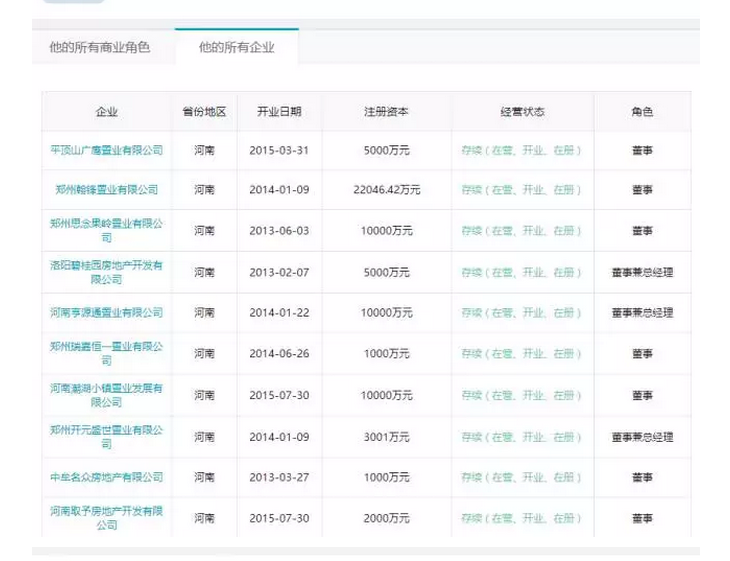
Task: Open the 河南取予房地产开发有限公司 link
Action: (106, 517)
